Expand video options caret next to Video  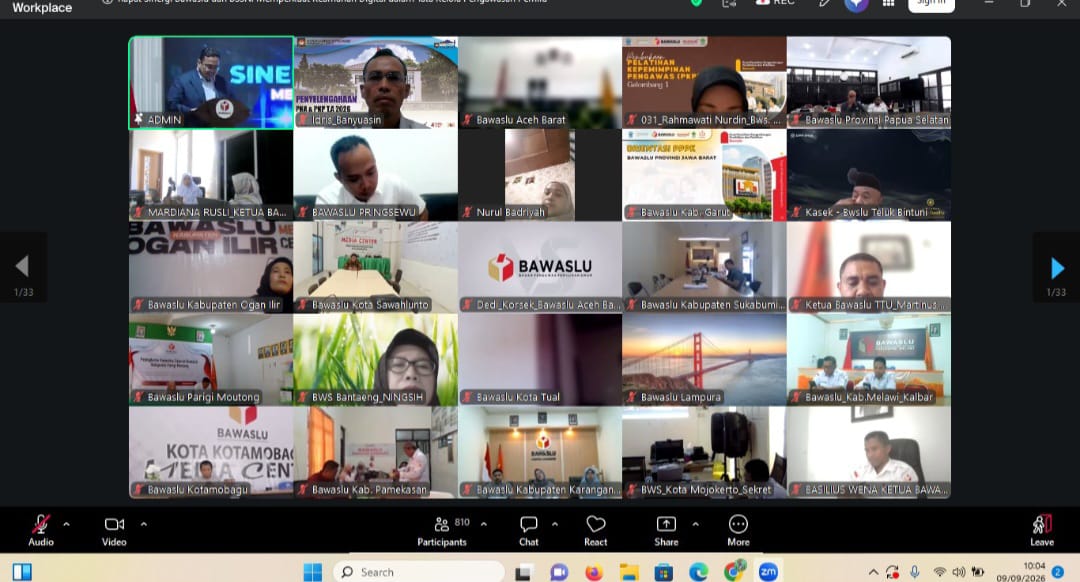143,524
